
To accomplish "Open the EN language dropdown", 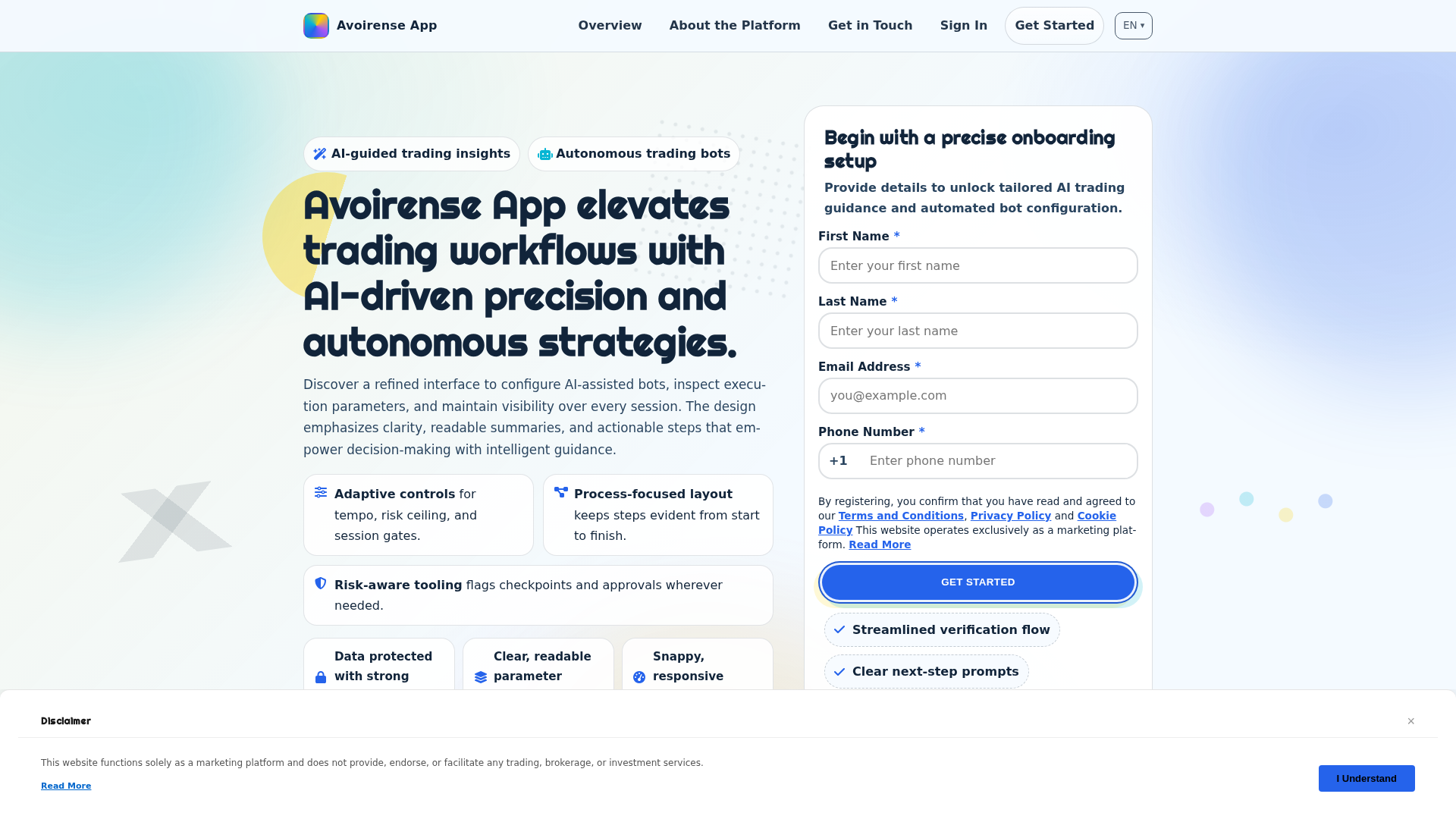I will [1134, 26].
